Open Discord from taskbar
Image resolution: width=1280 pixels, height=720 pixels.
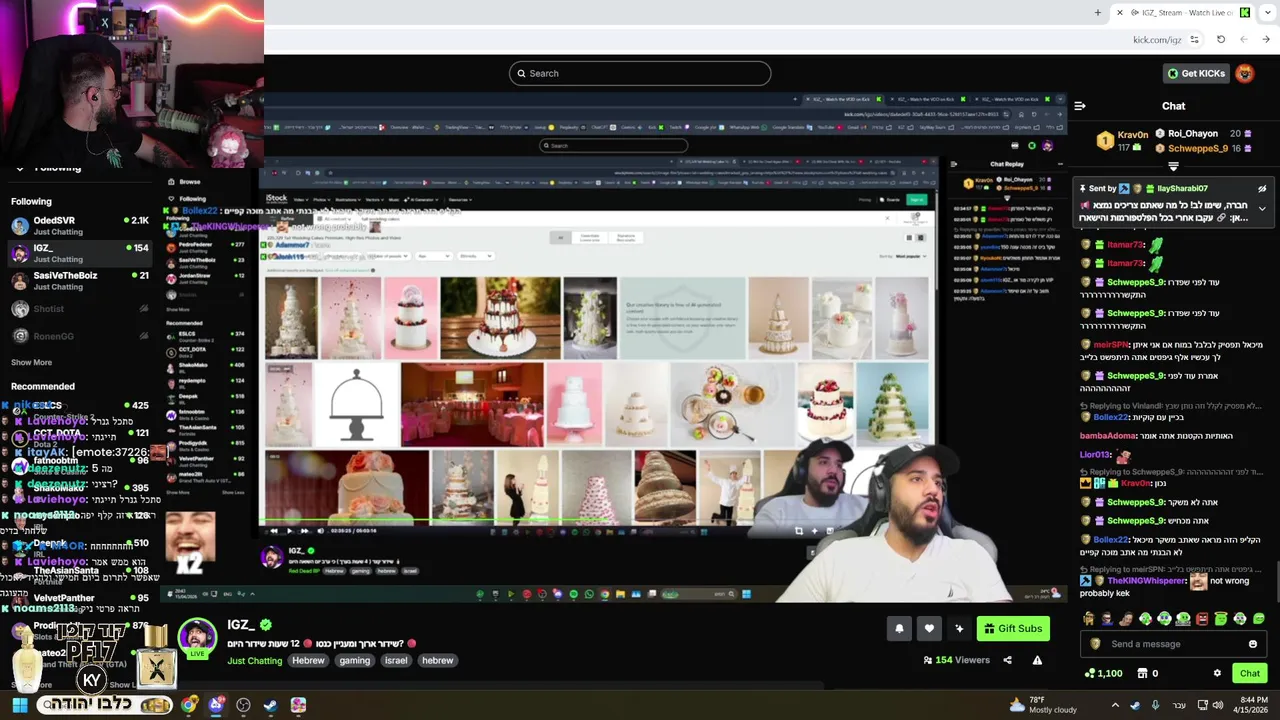pos(216,705)
